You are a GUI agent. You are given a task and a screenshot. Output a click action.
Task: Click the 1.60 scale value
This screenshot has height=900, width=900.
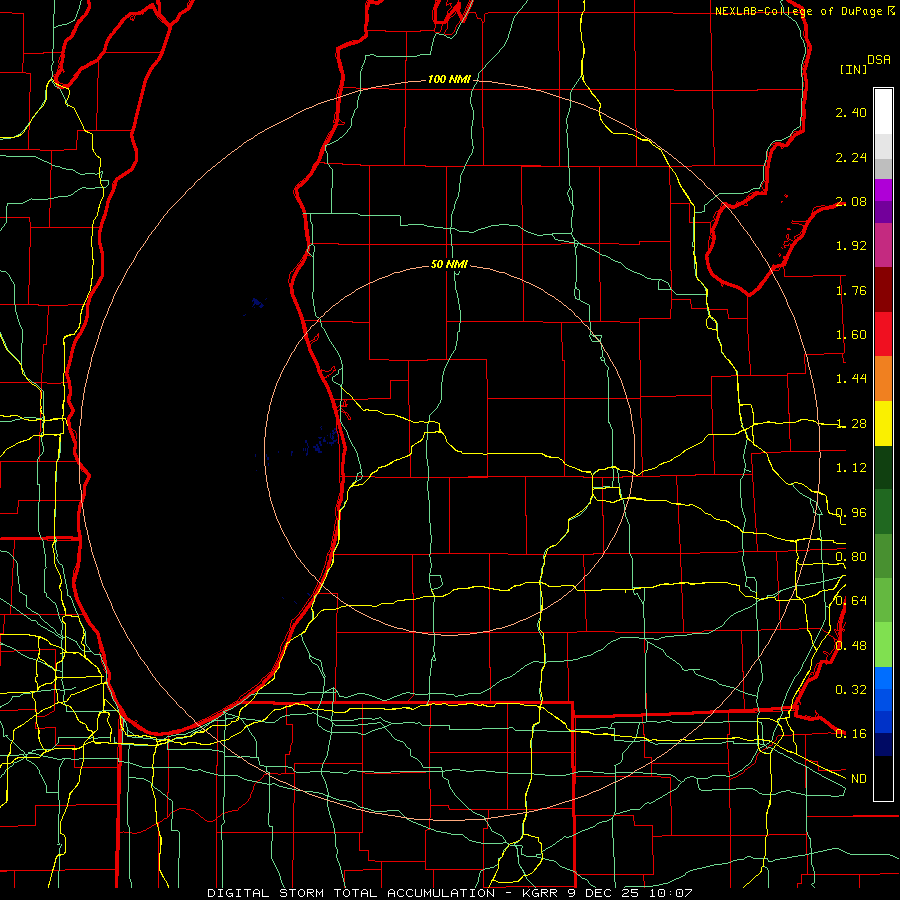[x=851, y=335]
